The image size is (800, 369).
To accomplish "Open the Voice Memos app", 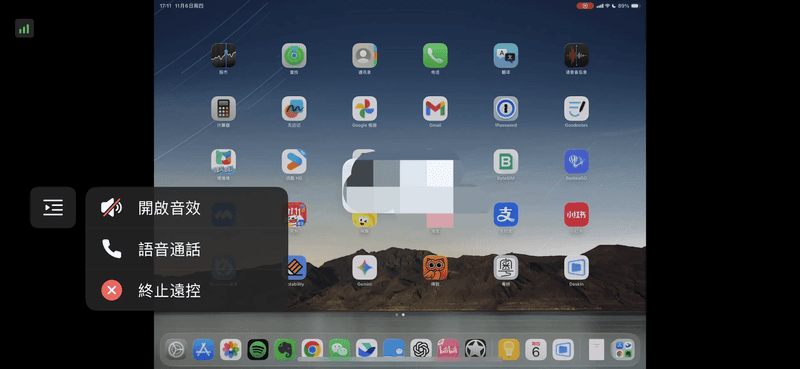I will pos(577,56).
